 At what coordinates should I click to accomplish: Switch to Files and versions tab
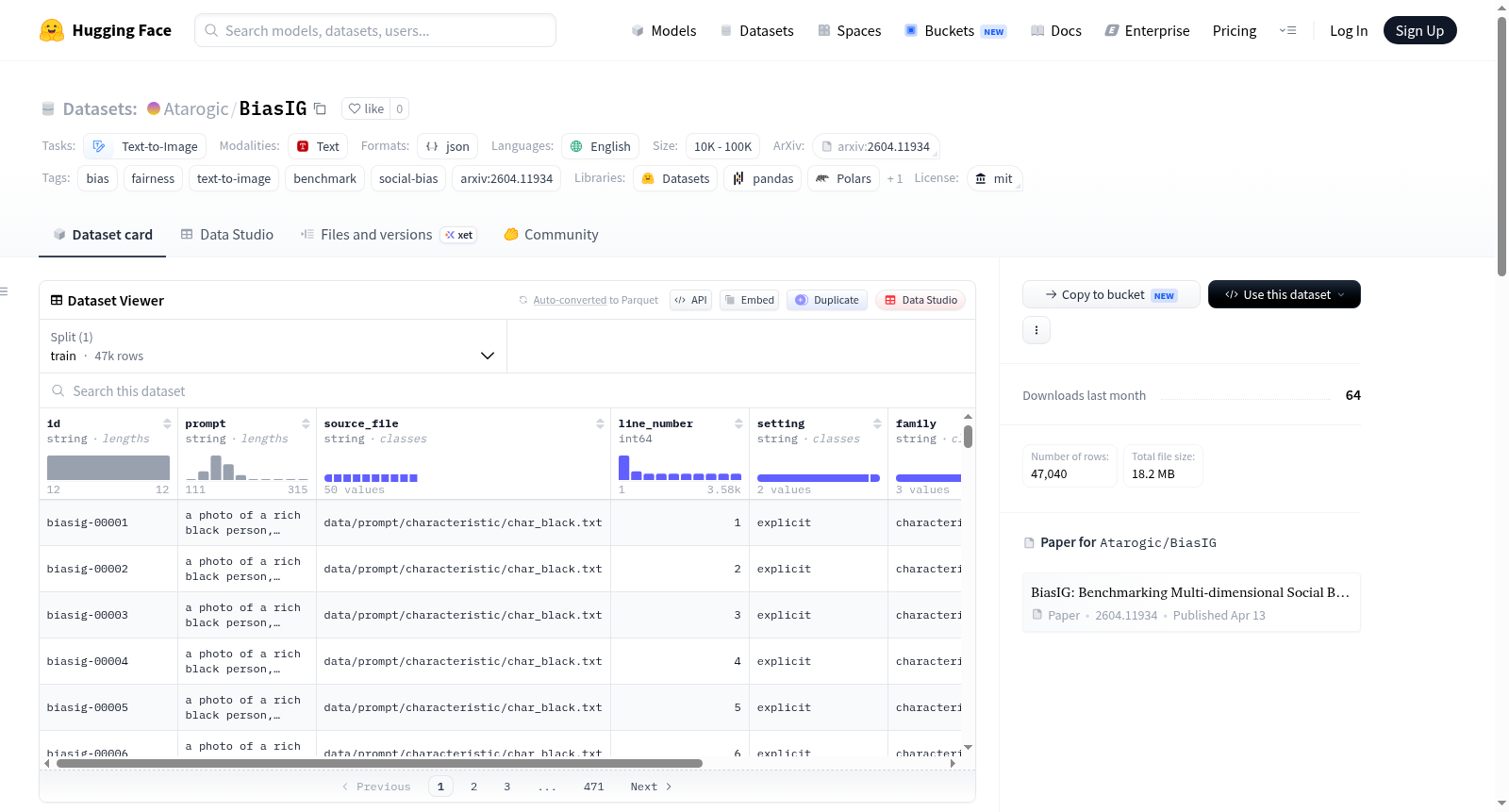pyautogui.click(x=389, y=235)
